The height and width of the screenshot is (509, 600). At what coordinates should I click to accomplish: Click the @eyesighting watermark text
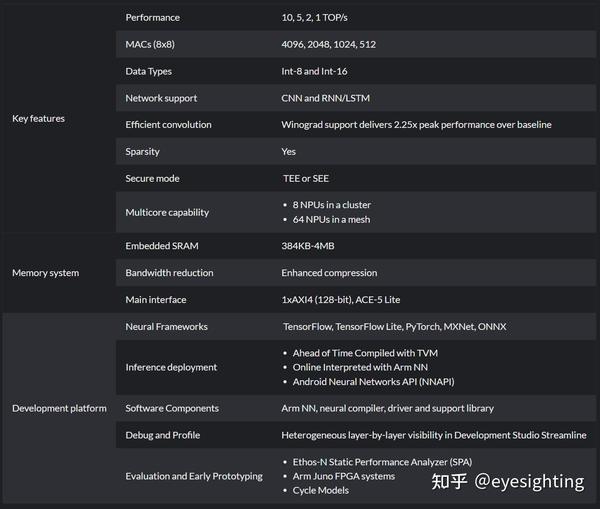tap(528, 481)
